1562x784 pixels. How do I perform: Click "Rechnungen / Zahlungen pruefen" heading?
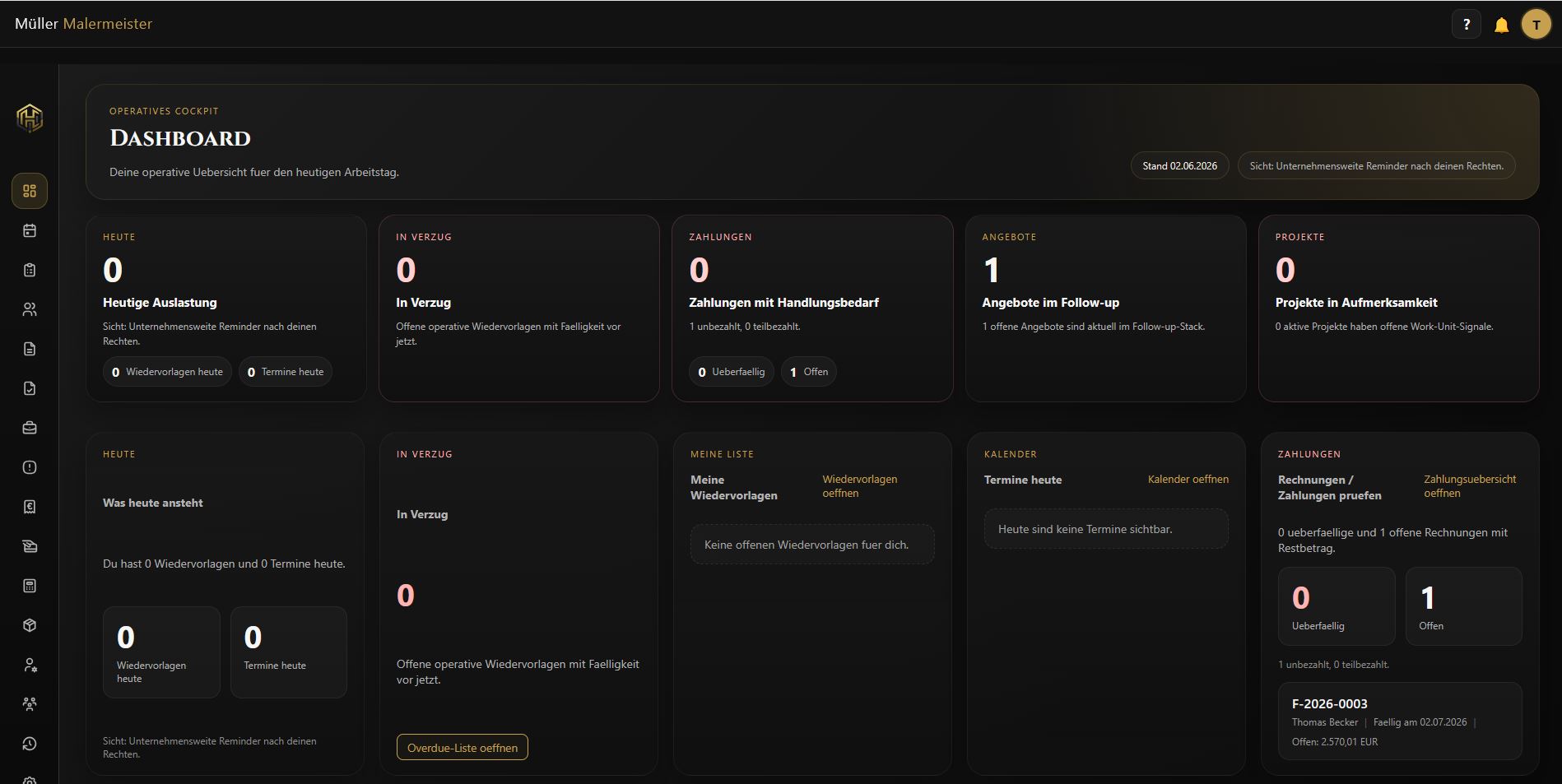tap(1329, 487)
